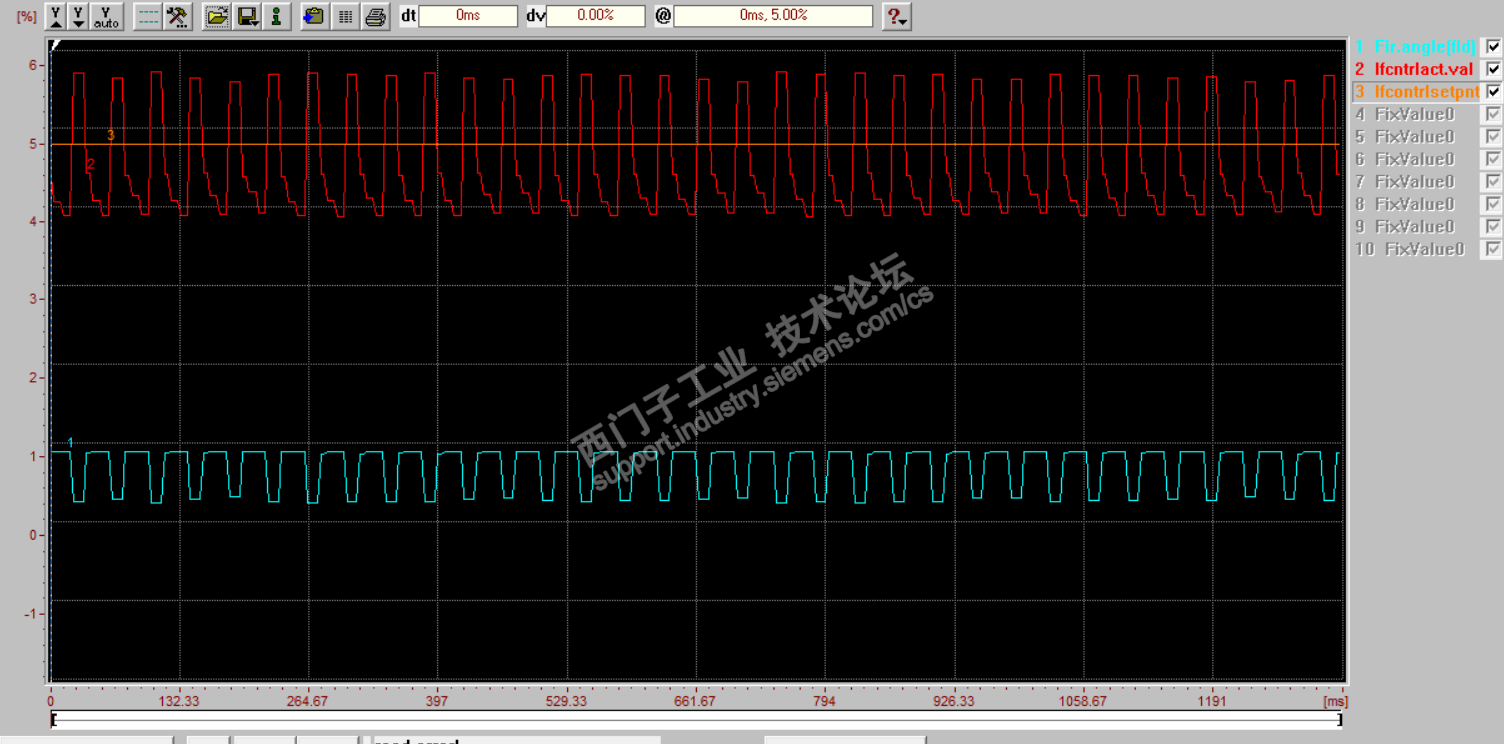Copy the trace to clipboard

click(314, 16)
